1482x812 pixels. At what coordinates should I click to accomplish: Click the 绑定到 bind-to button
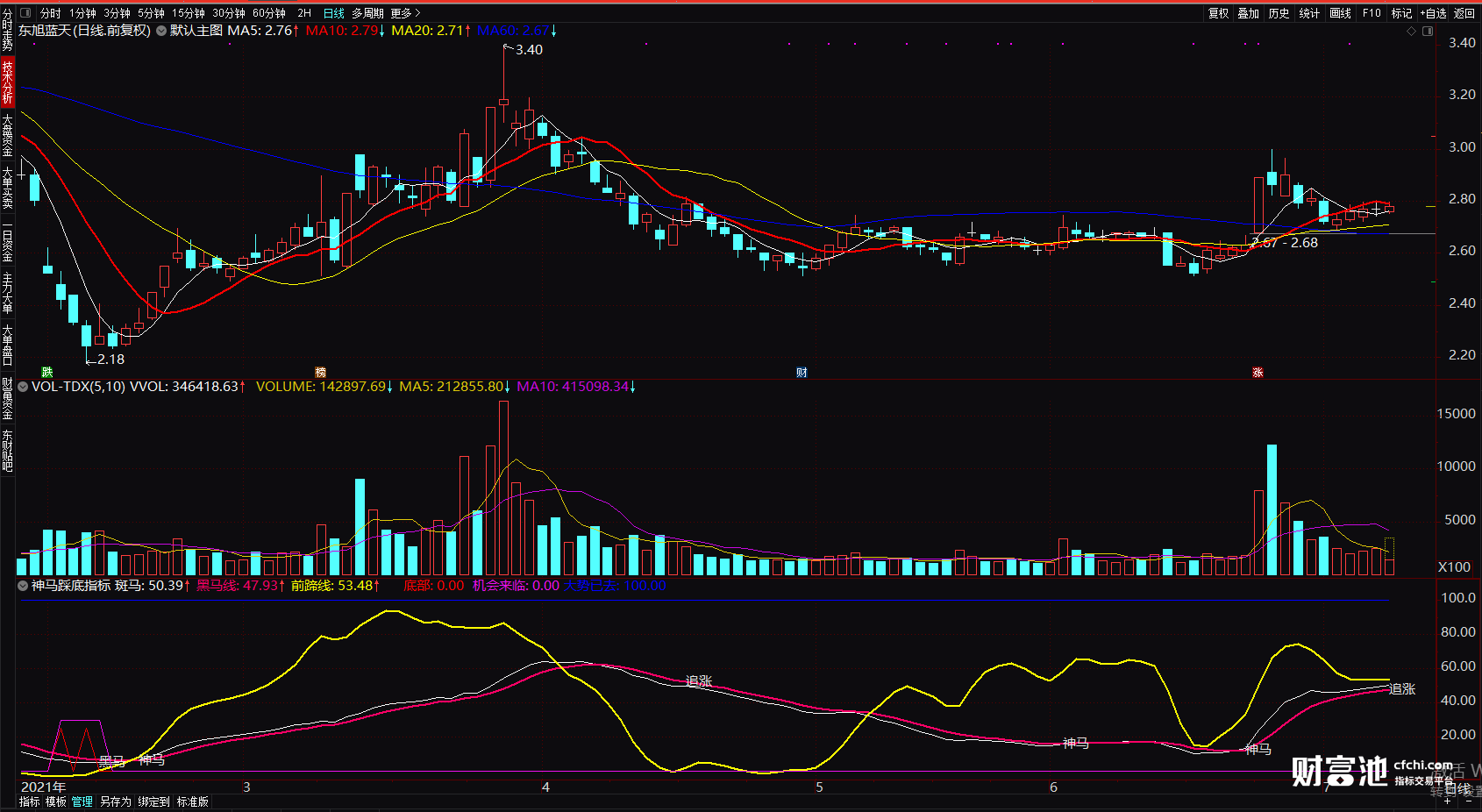(153, 801)
